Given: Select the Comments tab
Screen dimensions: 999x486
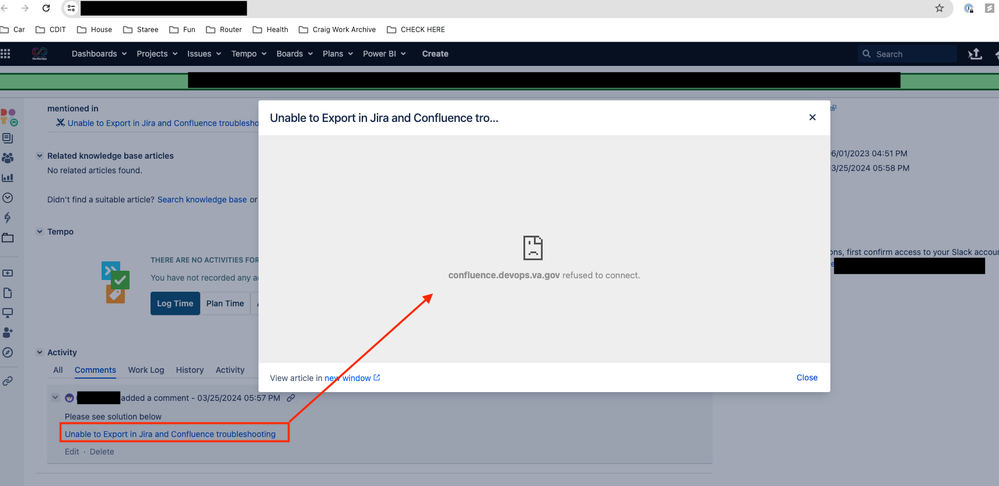Looking at the screenshot, I should pos(96,370).
